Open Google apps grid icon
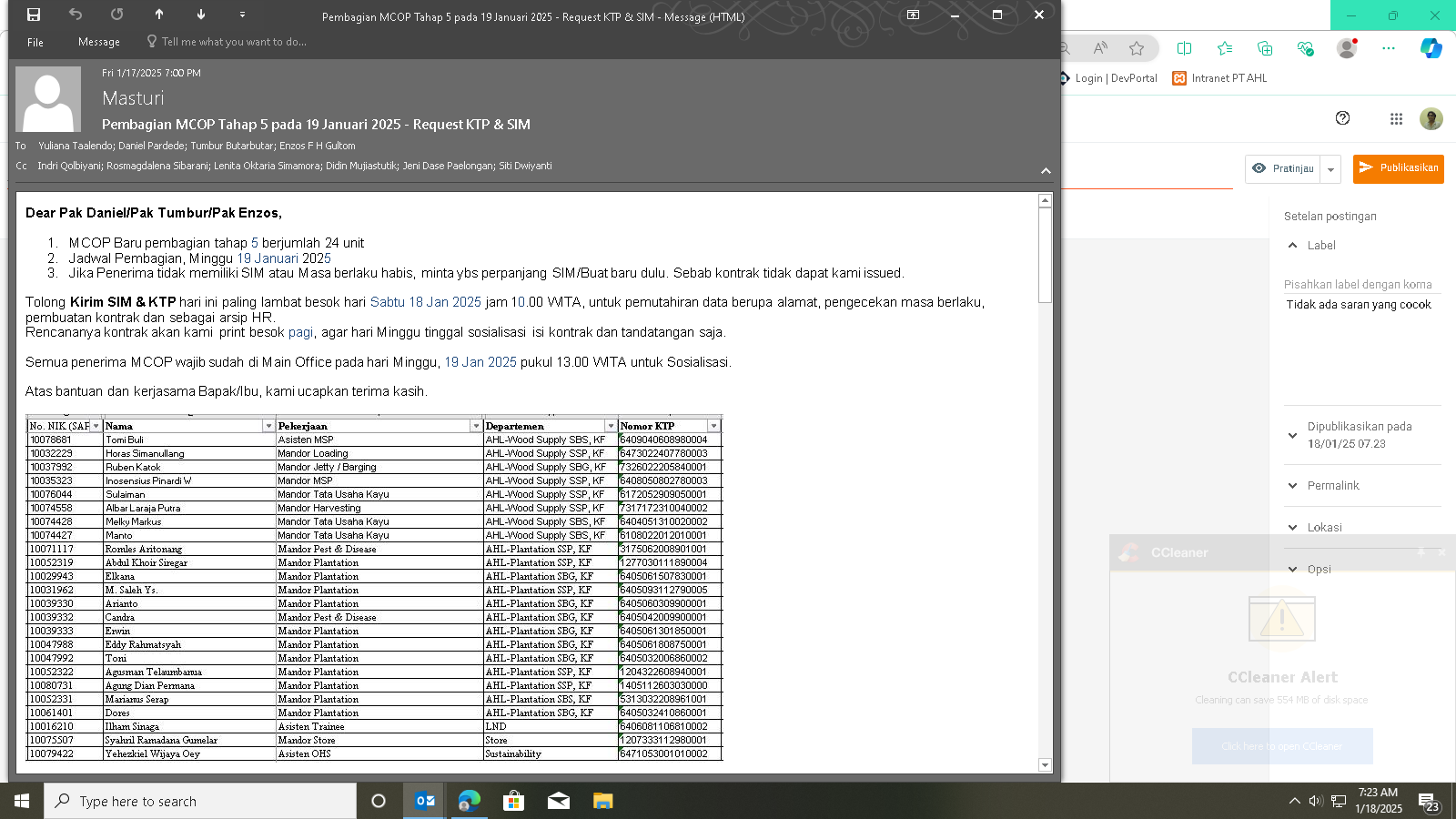 click(x=1396, y=118)
